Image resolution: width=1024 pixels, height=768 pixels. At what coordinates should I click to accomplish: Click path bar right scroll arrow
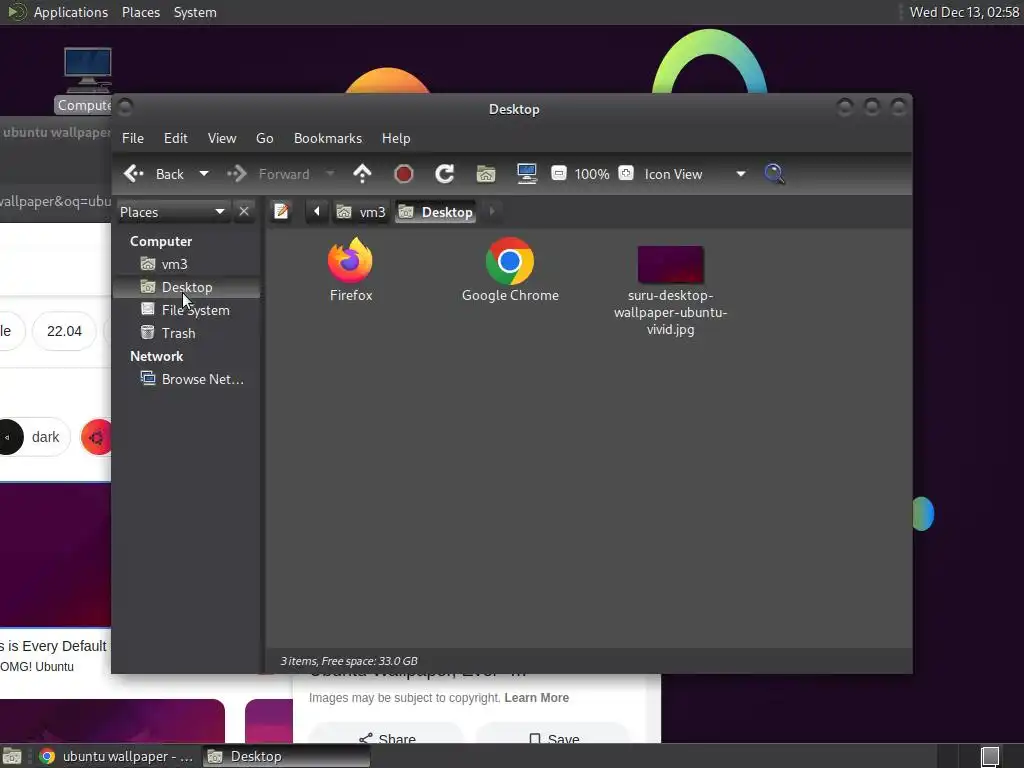[x=492, y=212]
